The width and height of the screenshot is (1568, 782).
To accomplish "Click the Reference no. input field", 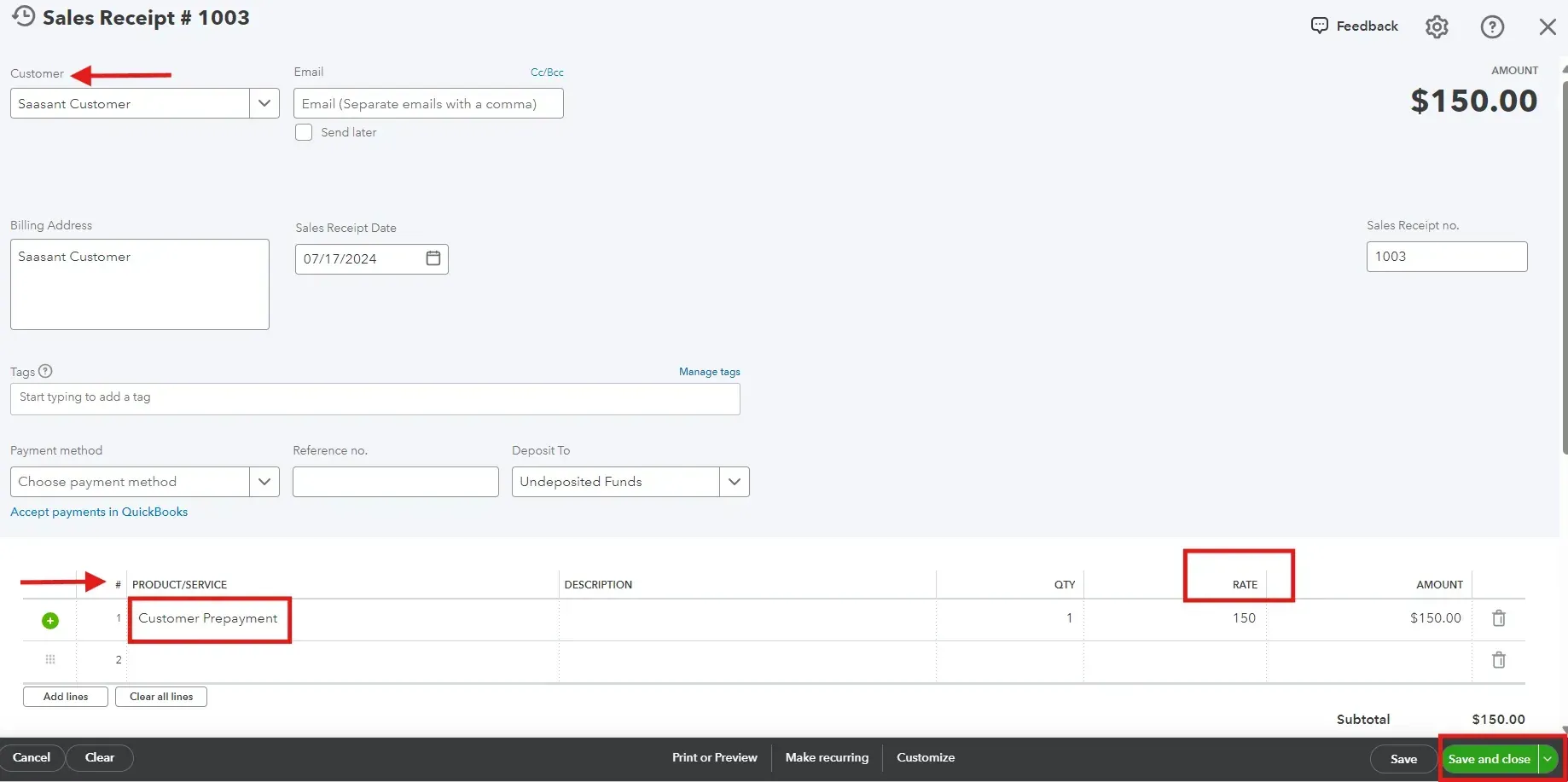I will tap(394, 482).
